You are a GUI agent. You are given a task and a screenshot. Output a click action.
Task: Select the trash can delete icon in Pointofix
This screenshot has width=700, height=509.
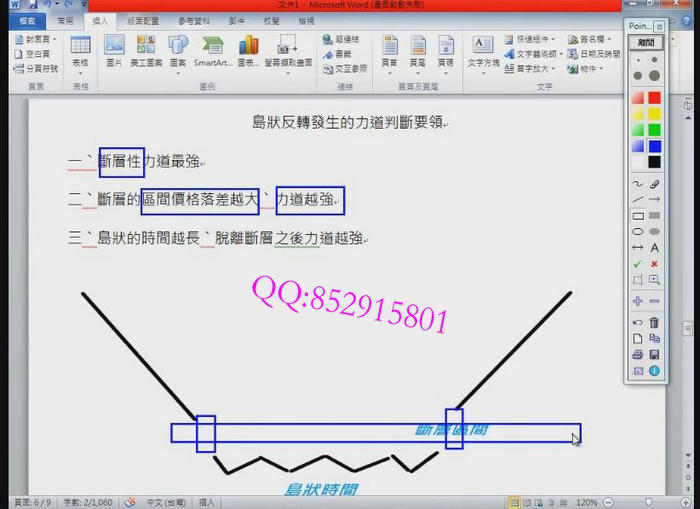pos(654,323)
